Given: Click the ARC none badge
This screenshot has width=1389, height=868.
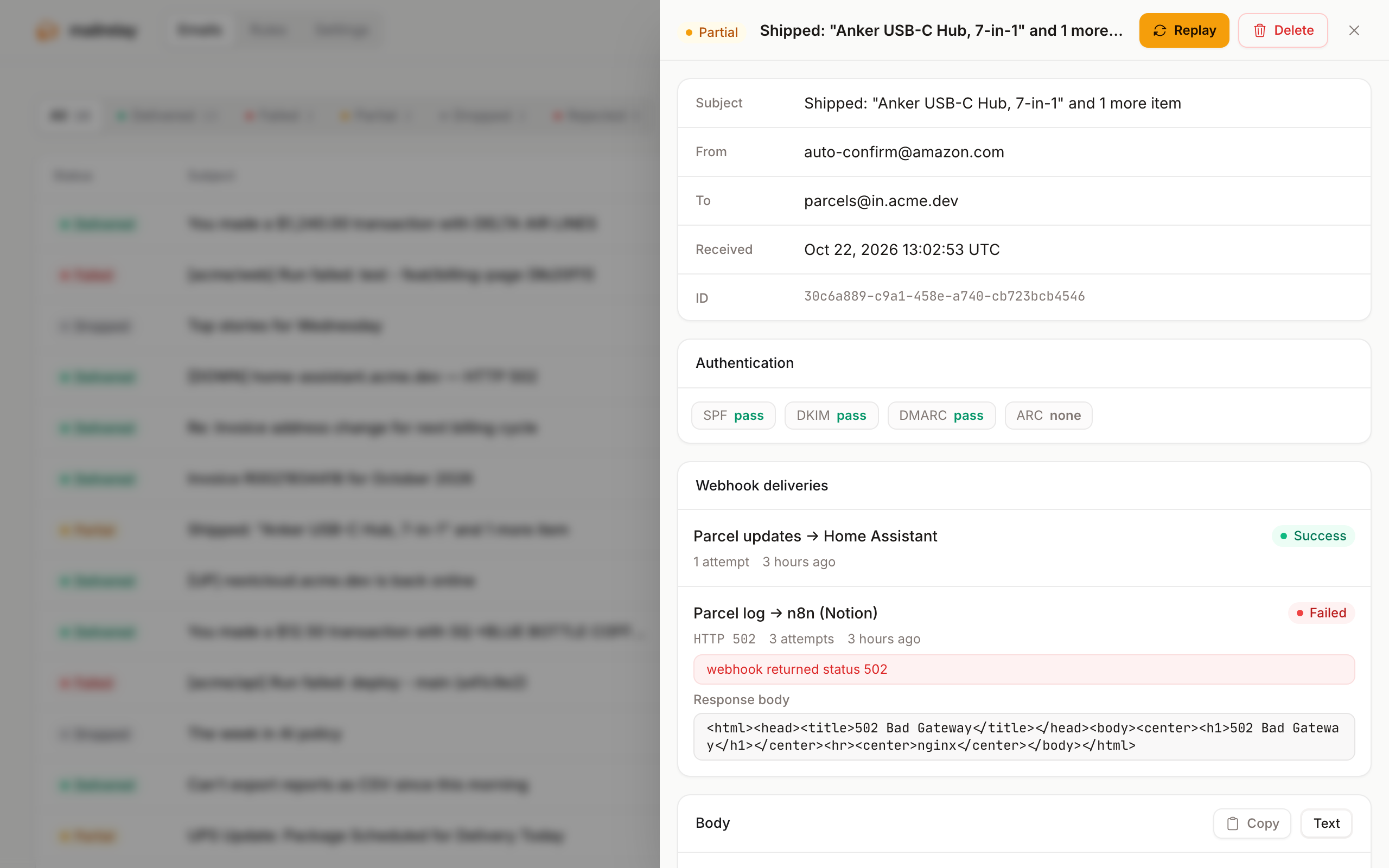Looking at the screenshot, I should coord(1048,416).
